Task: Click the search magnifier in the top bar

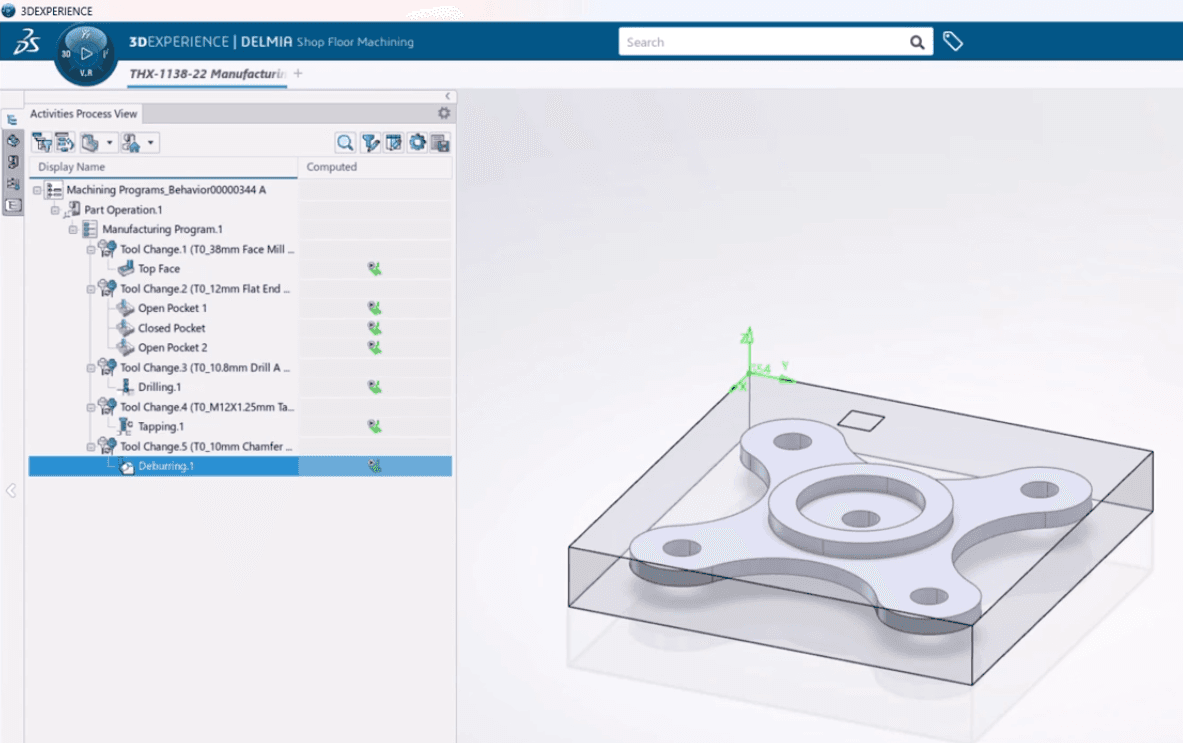Action: [x=917, y=42]
